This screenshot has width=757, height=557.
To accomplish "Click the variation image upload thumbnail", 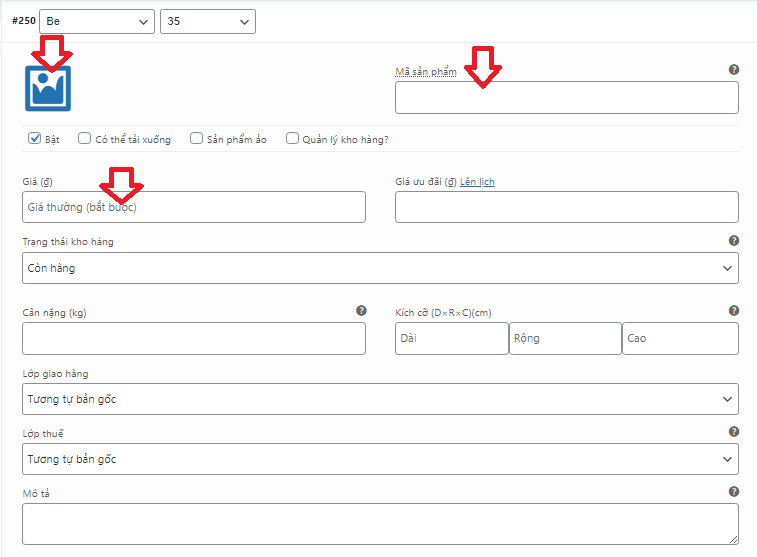I will tap(48, 88).
